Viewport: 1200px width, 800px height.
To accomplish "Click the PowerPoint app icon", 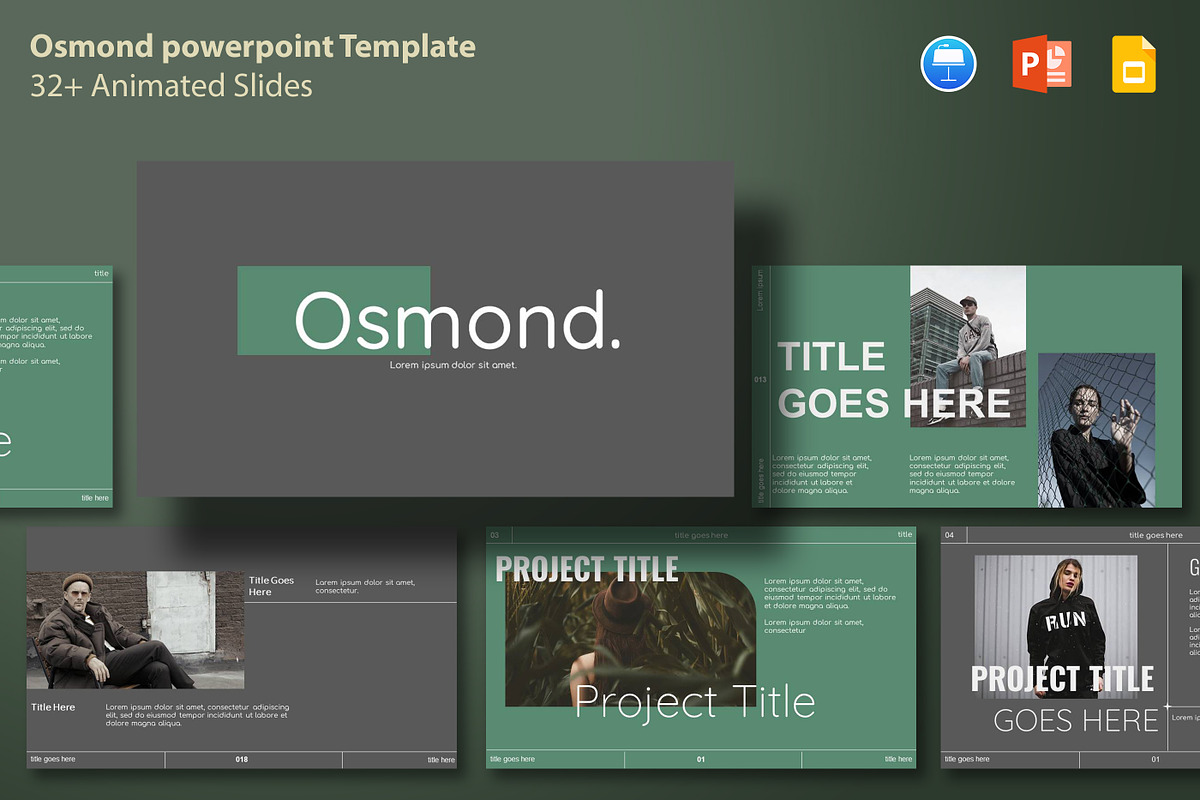I will click(x=1042, y=64).
